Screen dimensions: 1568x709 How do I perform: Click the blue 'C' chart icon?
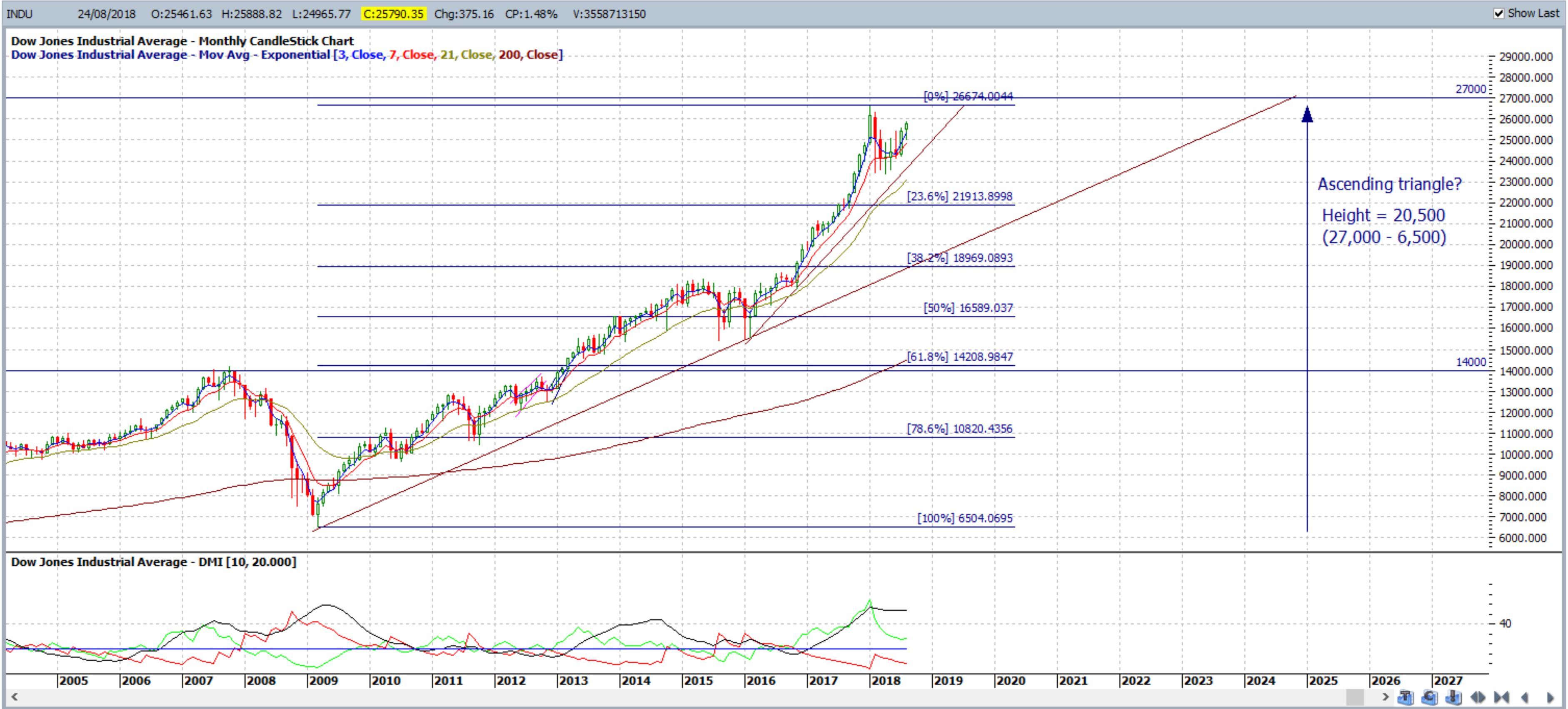[x=1430, y=697]
